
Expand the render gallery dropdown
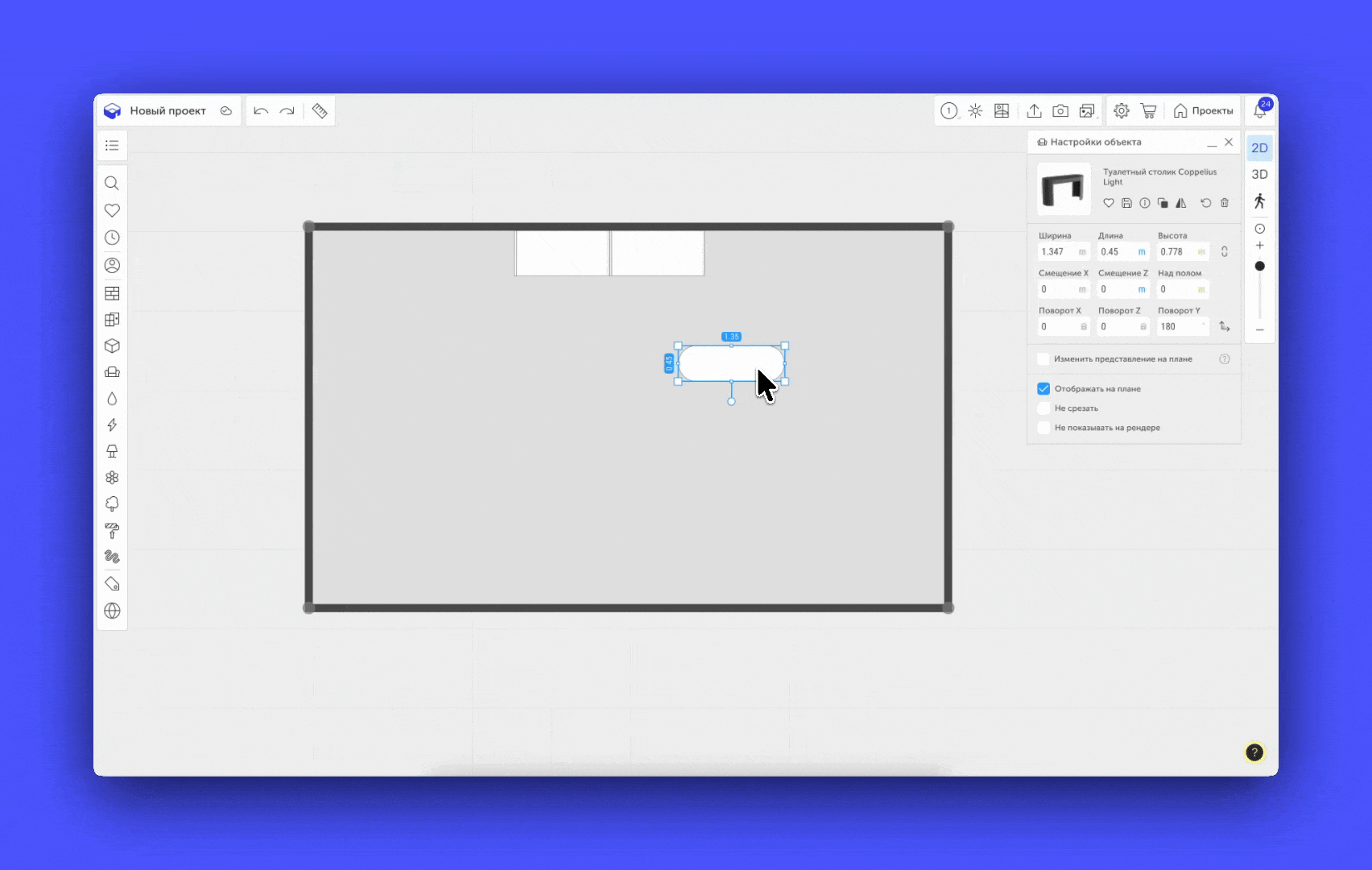(x=1088, y=111)
